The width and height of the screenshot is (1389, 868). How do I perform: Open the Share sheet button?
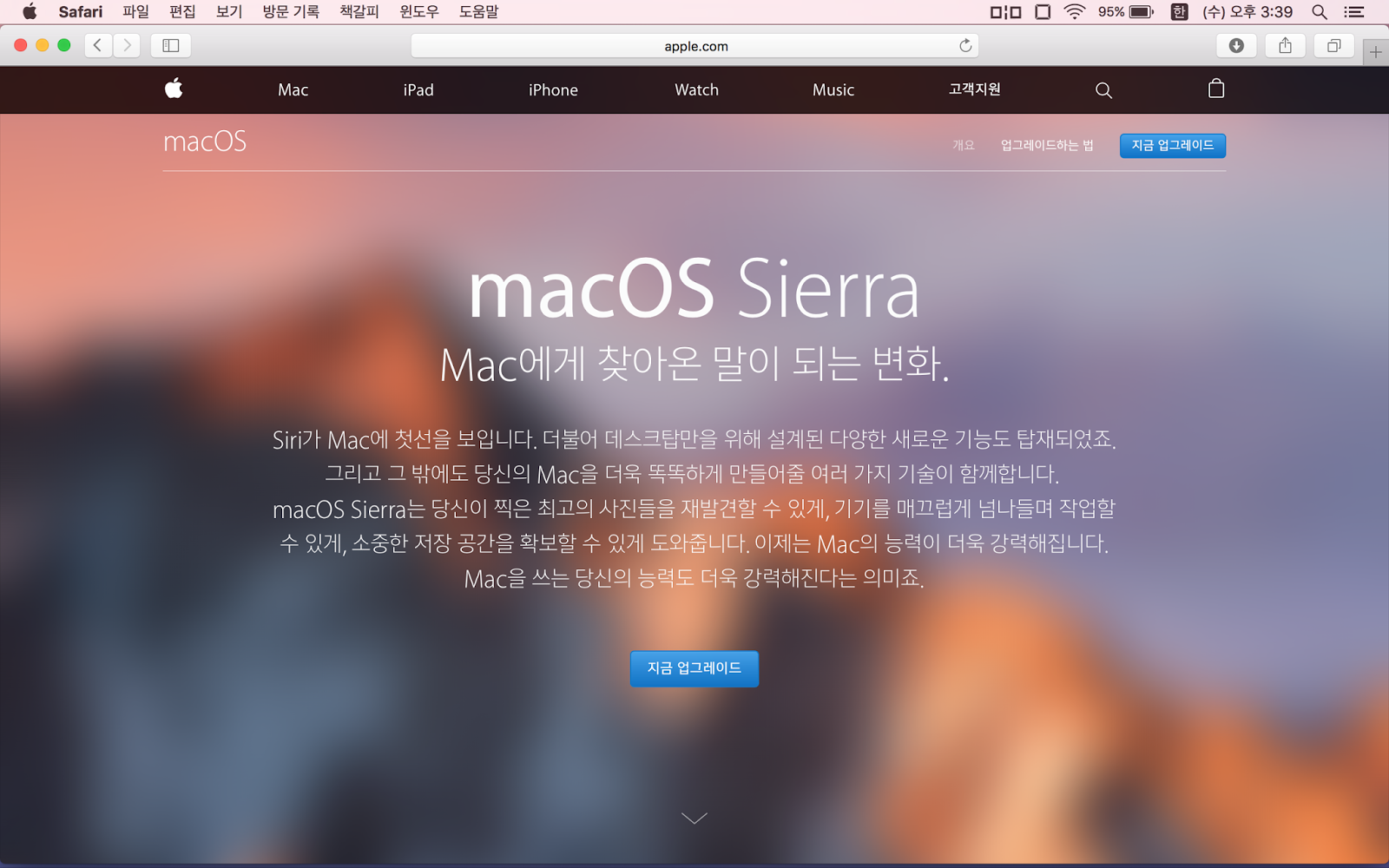1286,45
